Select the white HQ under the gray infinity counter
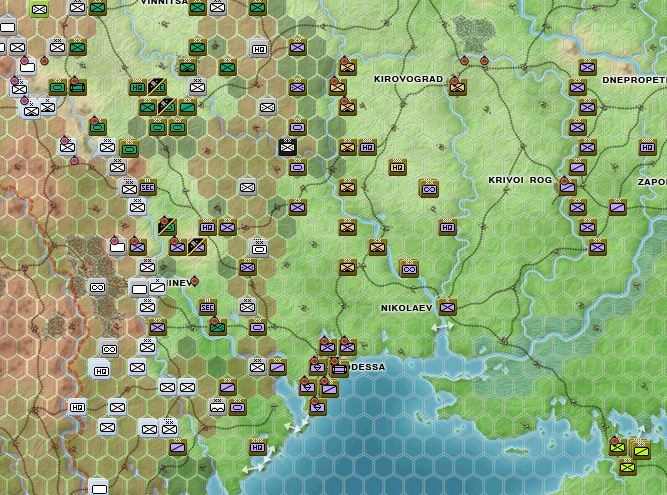Image resolution: width=667 pixels, height=495 pixels. [101, 371]
